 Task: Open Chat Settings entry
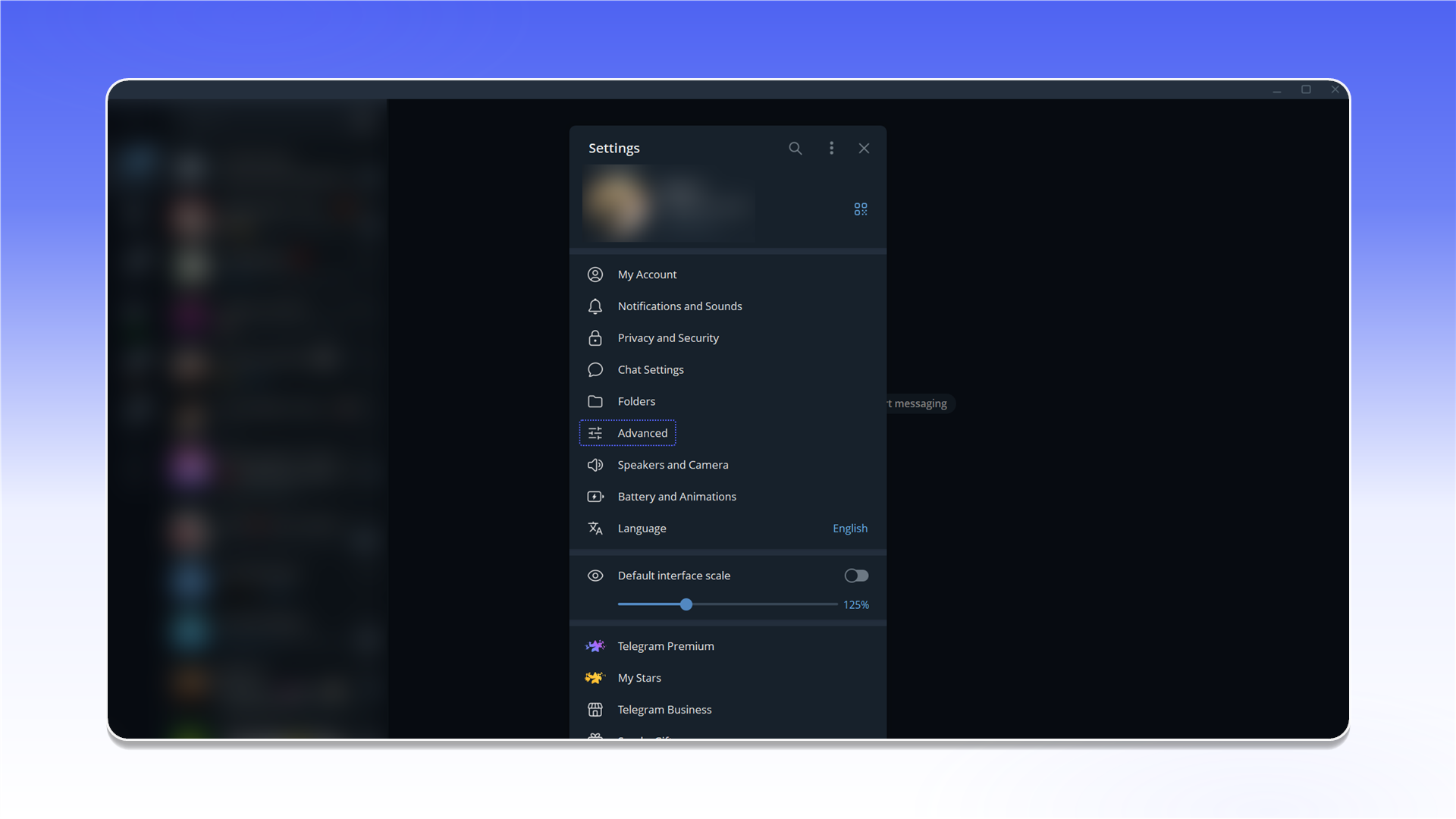[728, 370]
